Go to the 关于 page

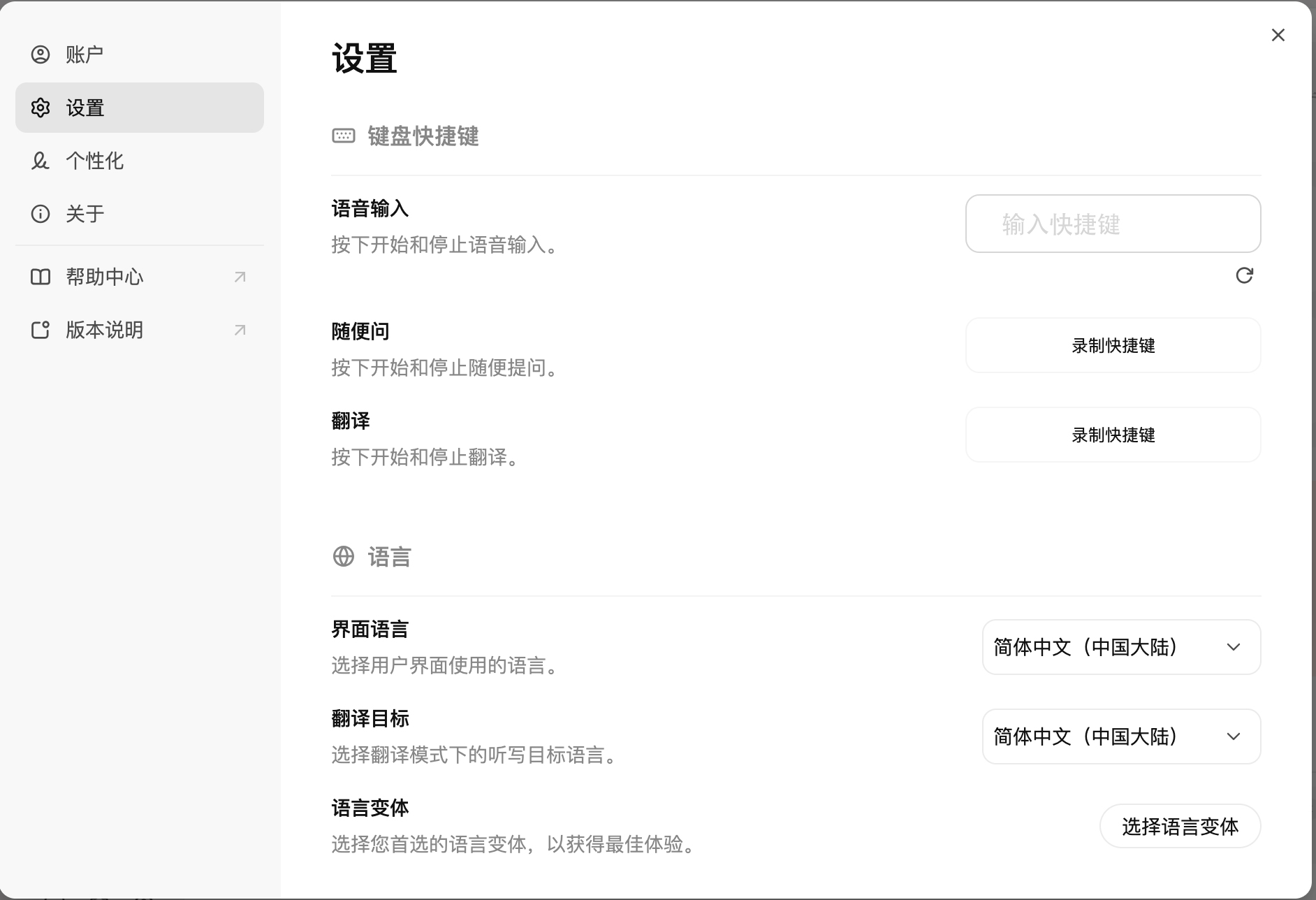tap(85, 214)
